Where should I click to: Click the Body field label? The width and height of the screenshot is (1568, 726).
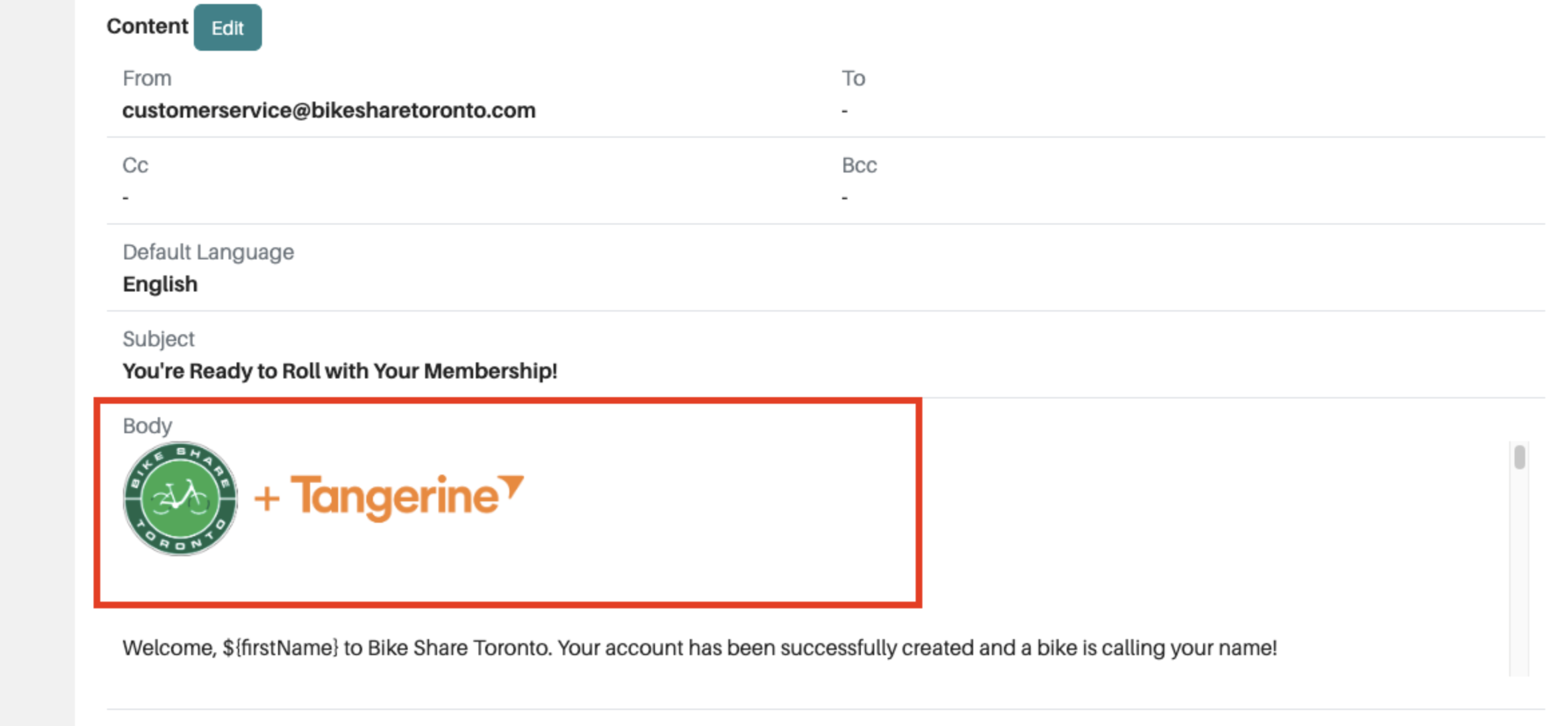147,426
